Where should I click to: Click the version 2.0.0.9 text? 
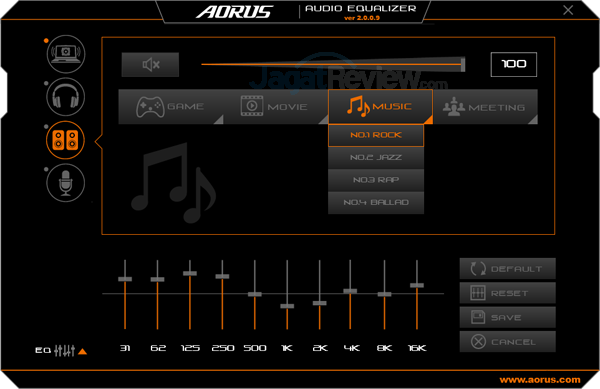tap(362, 18)
